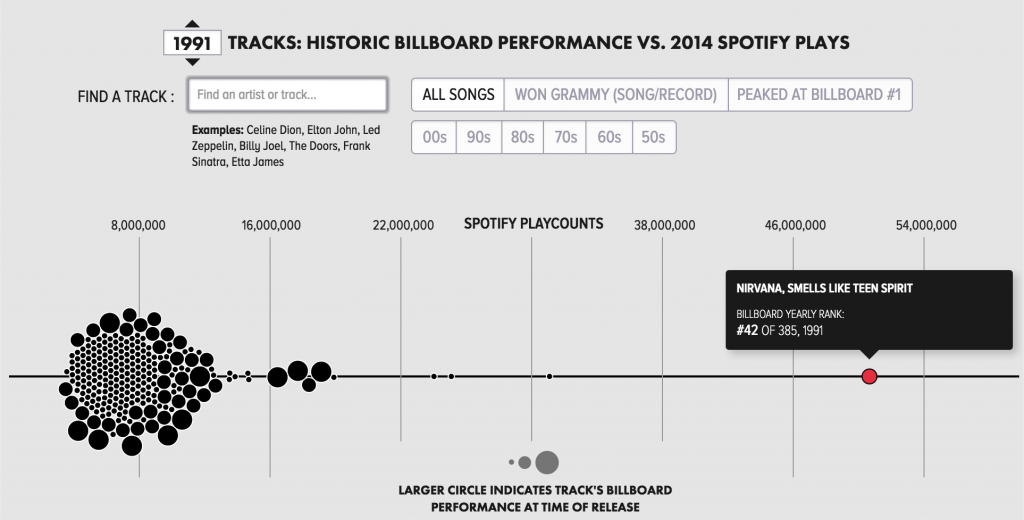Click the year up arrow above 1991
This screenshot has height=520, width=1024.
click(193, 24)
